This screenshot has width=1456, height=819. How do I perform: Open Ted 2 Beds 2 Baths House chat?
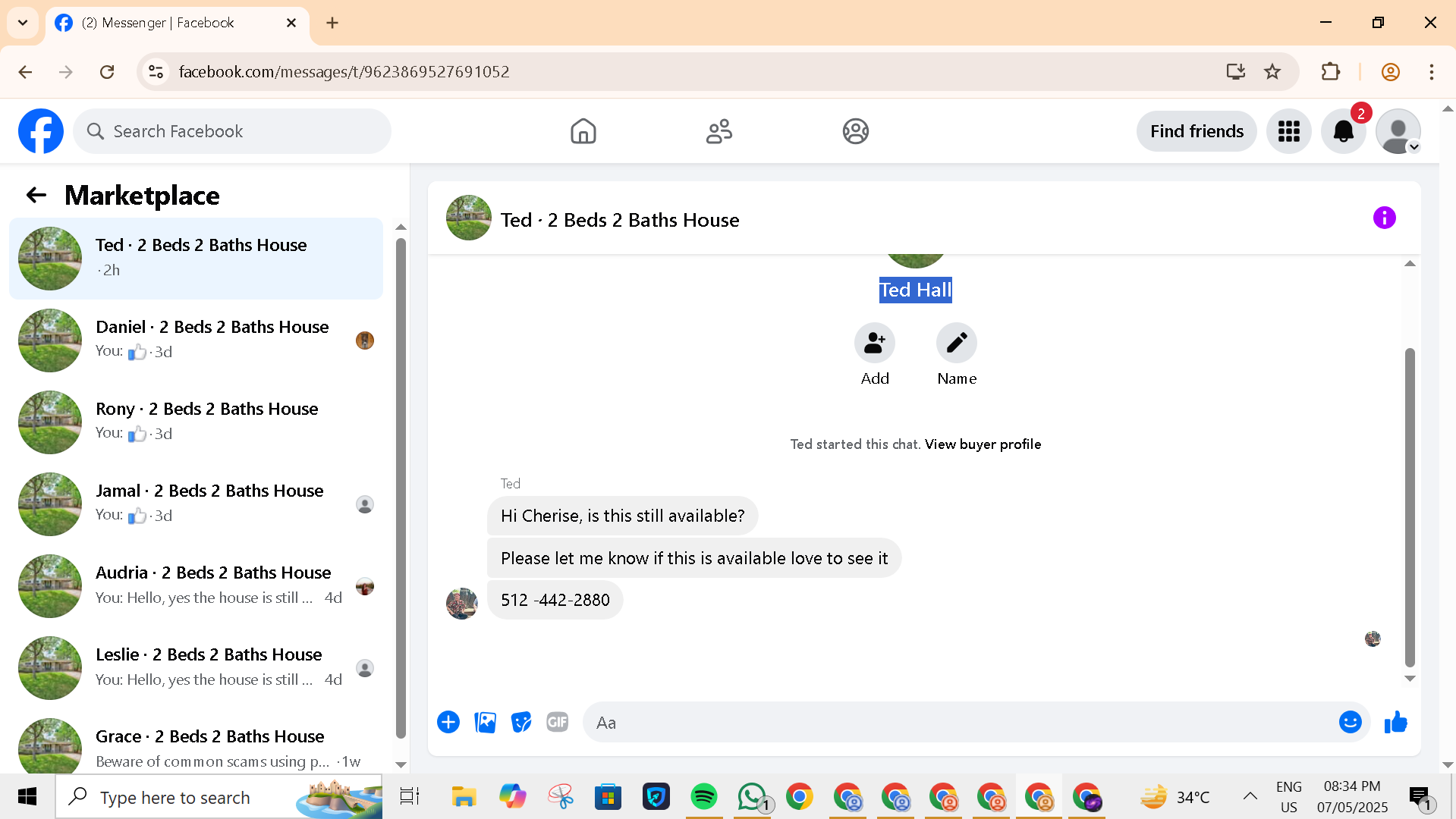coord(196,259)
